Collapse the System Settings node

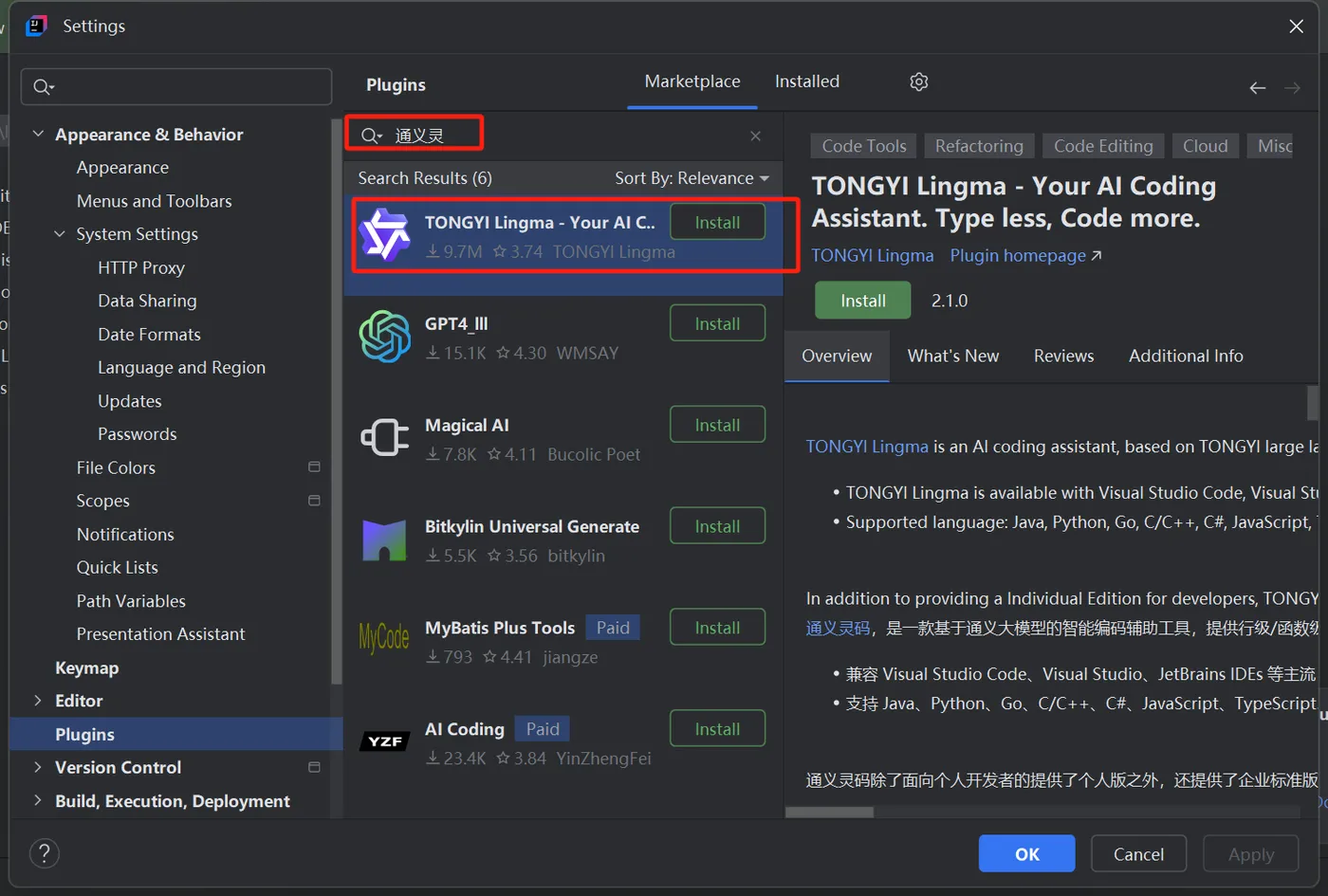coord(60,233)
